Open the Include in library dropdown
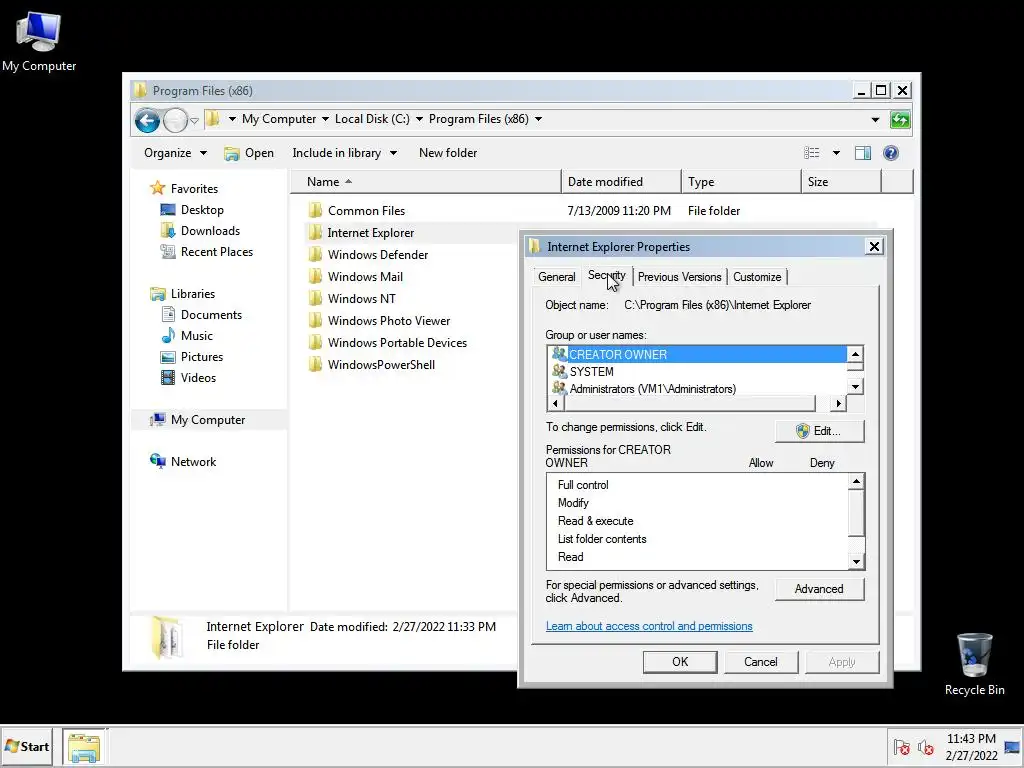1024x768 pixels. tap(344, 153)
